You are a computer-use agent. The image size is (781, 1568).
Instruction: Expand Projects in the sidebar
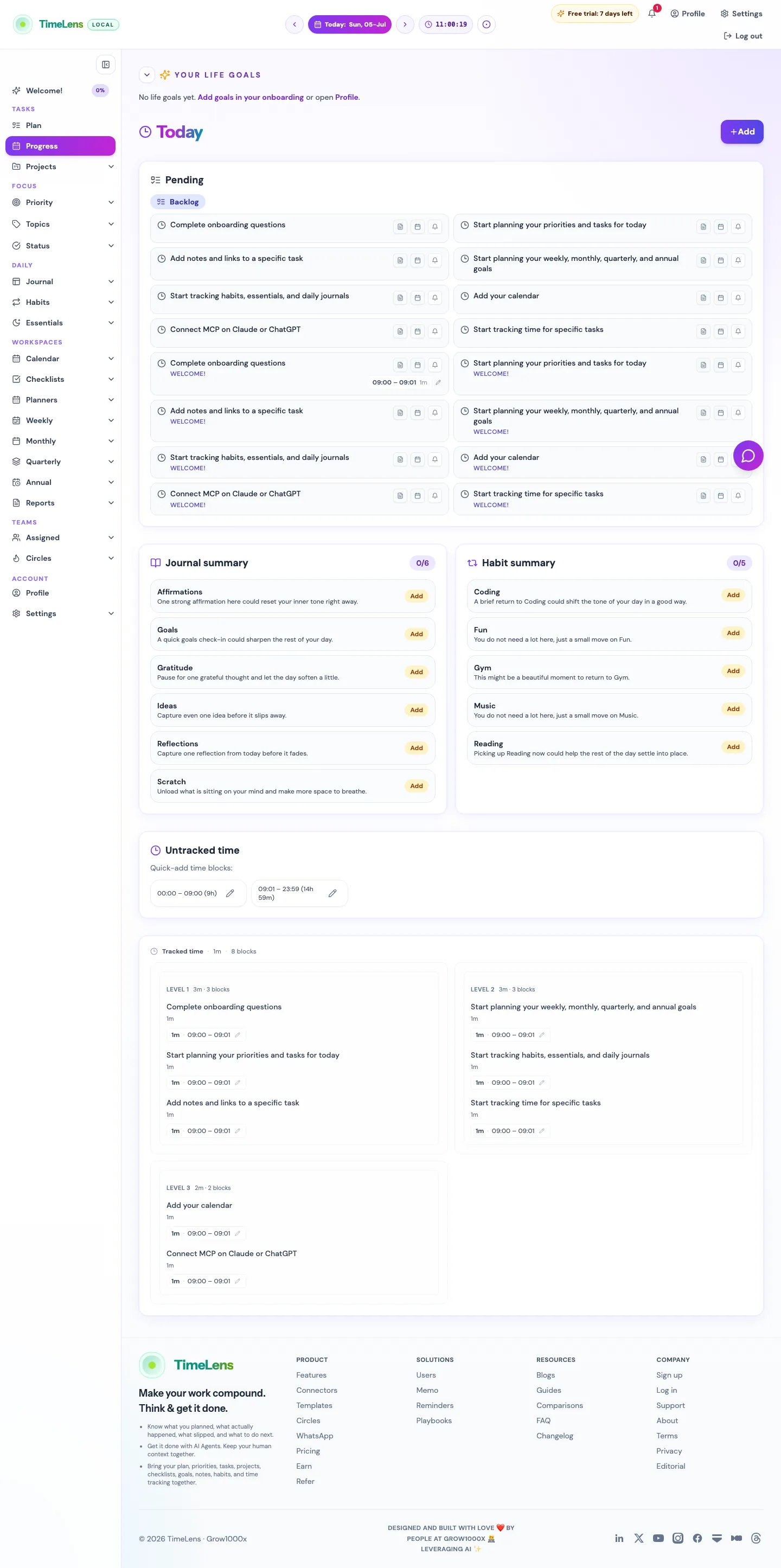(111, 167)
